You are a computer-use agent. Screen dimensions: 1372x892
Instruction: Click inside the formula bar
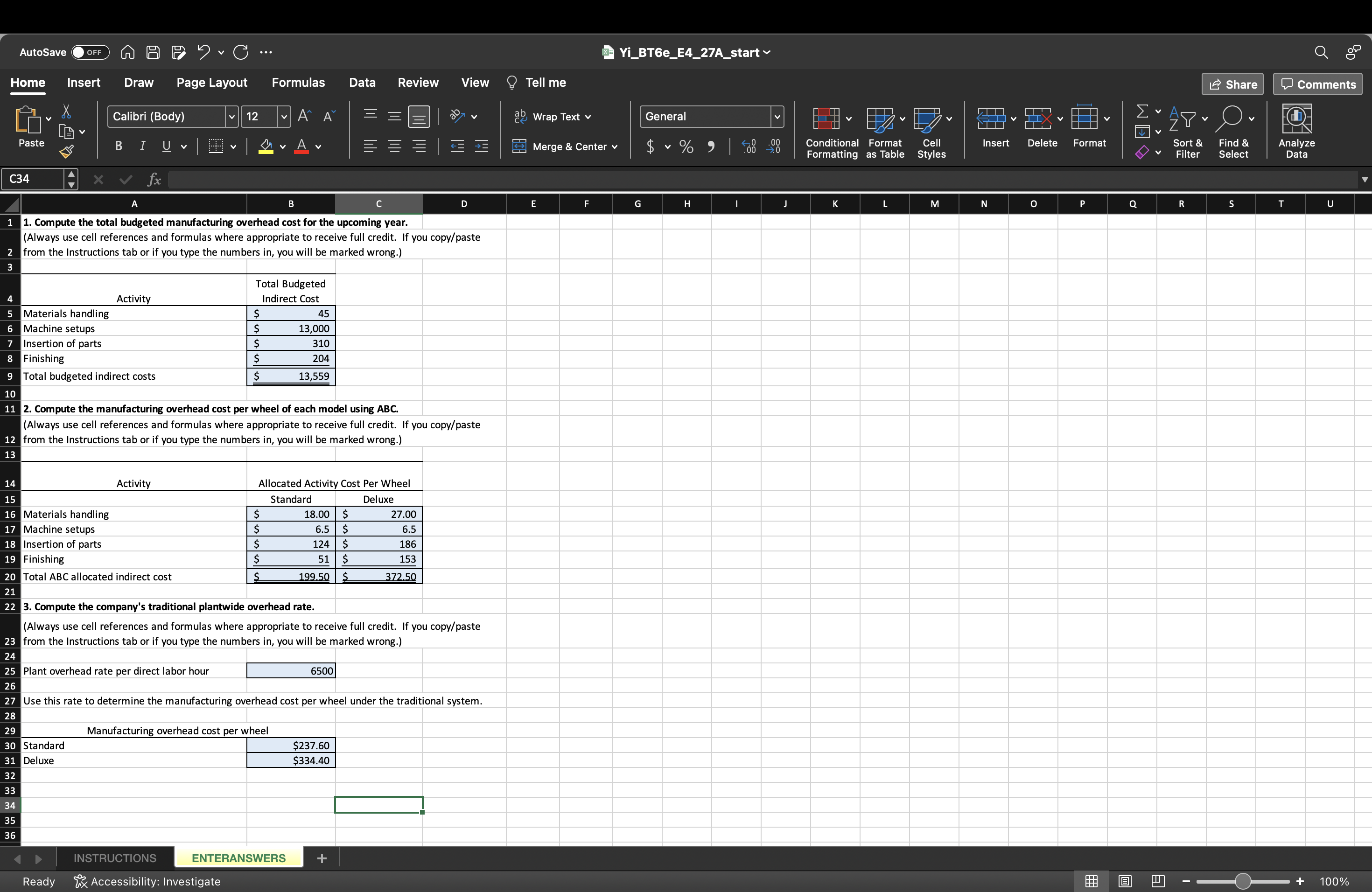pos(461,179)
